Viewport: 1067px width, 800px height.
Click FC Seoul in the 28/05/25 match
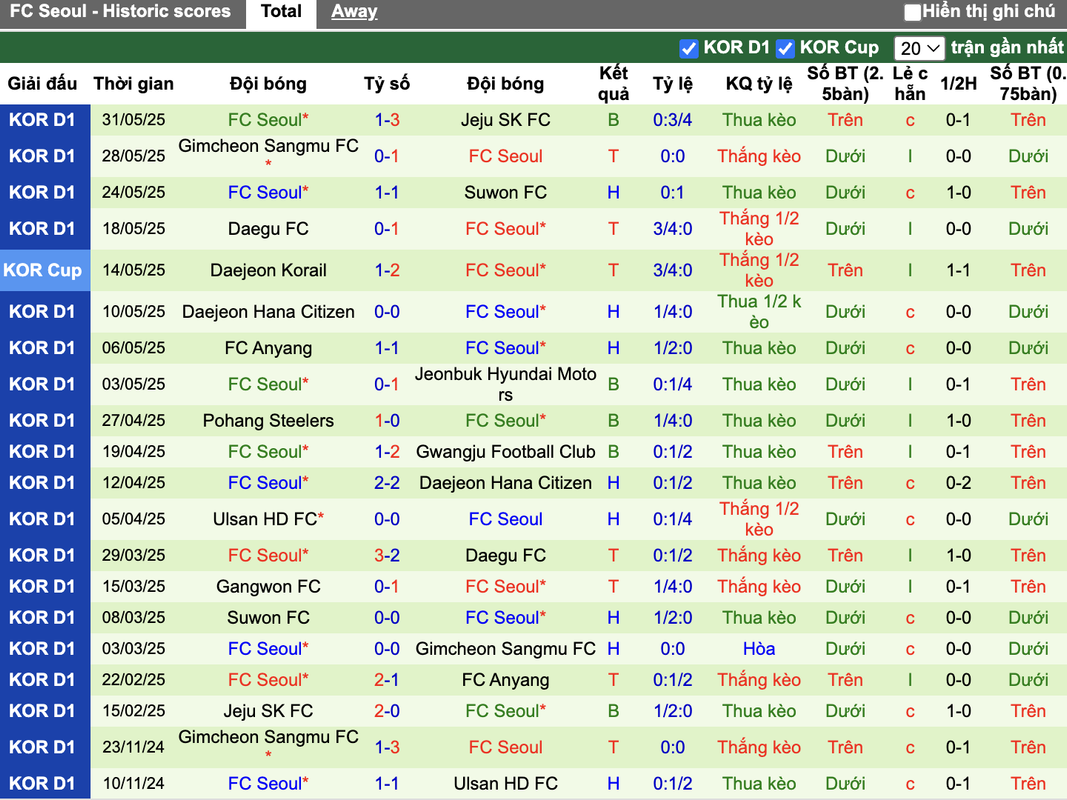click(x=506, y=156)
